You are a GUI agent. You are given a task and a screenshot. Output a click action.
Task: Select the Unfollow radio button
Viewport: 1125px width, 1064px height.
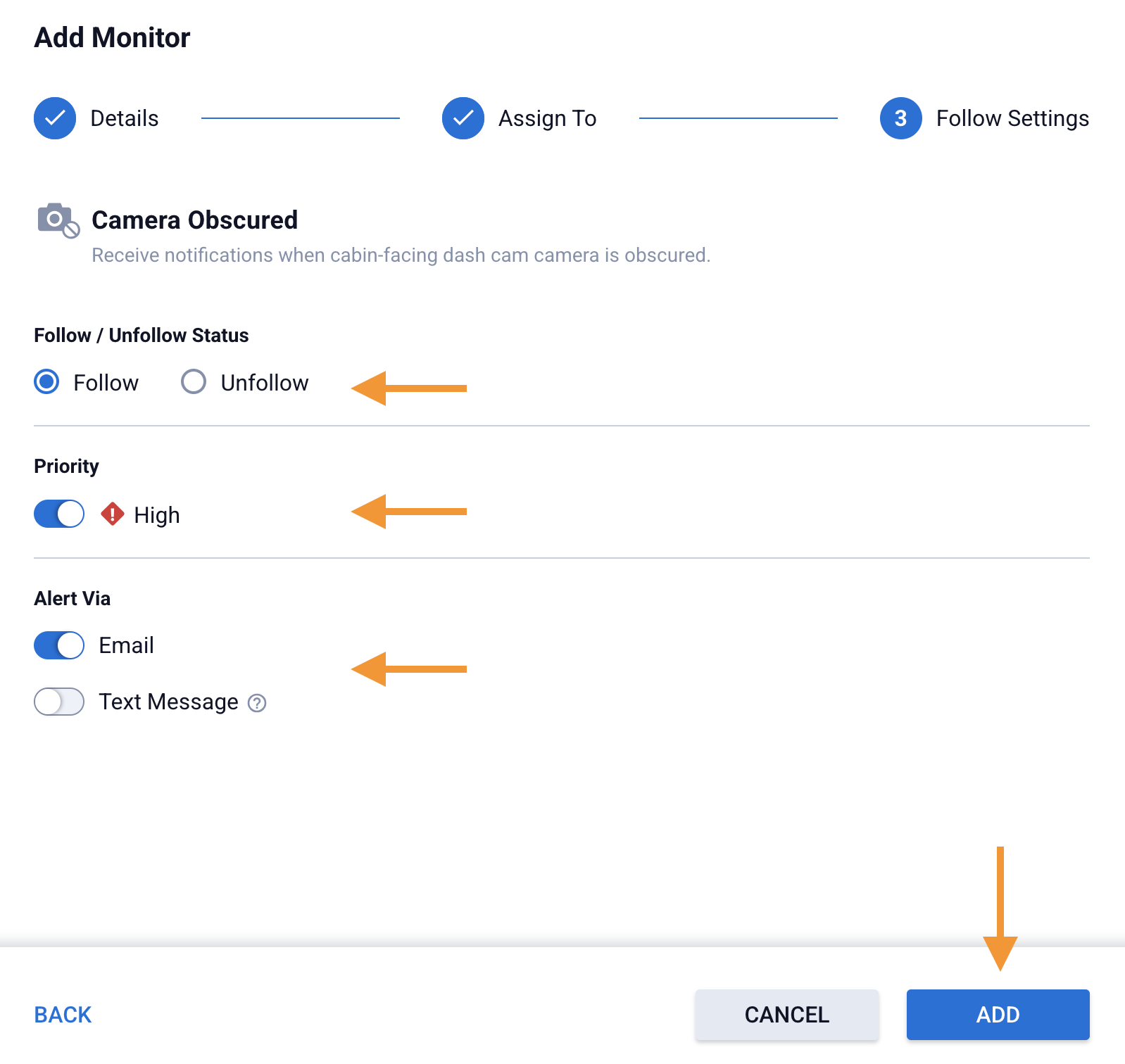tap(194, 382)
